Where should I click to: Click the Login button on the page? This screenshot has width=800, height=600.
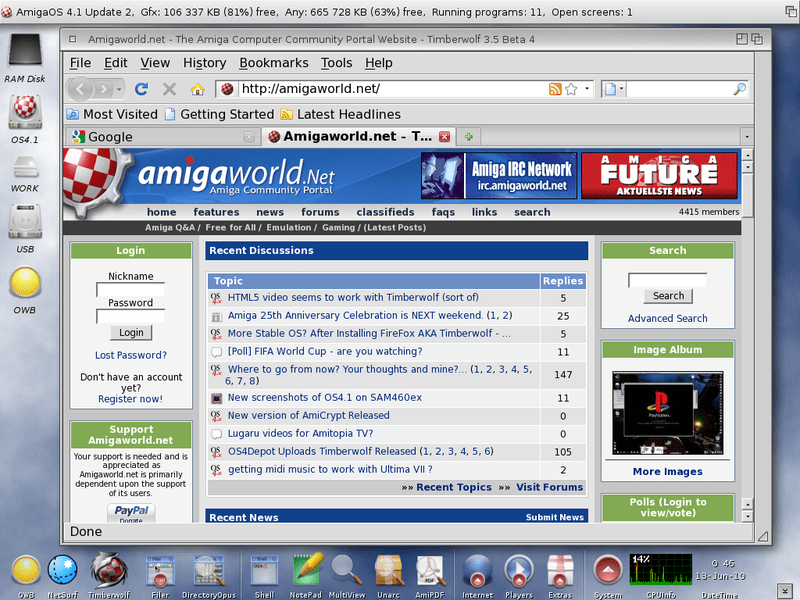131,333
